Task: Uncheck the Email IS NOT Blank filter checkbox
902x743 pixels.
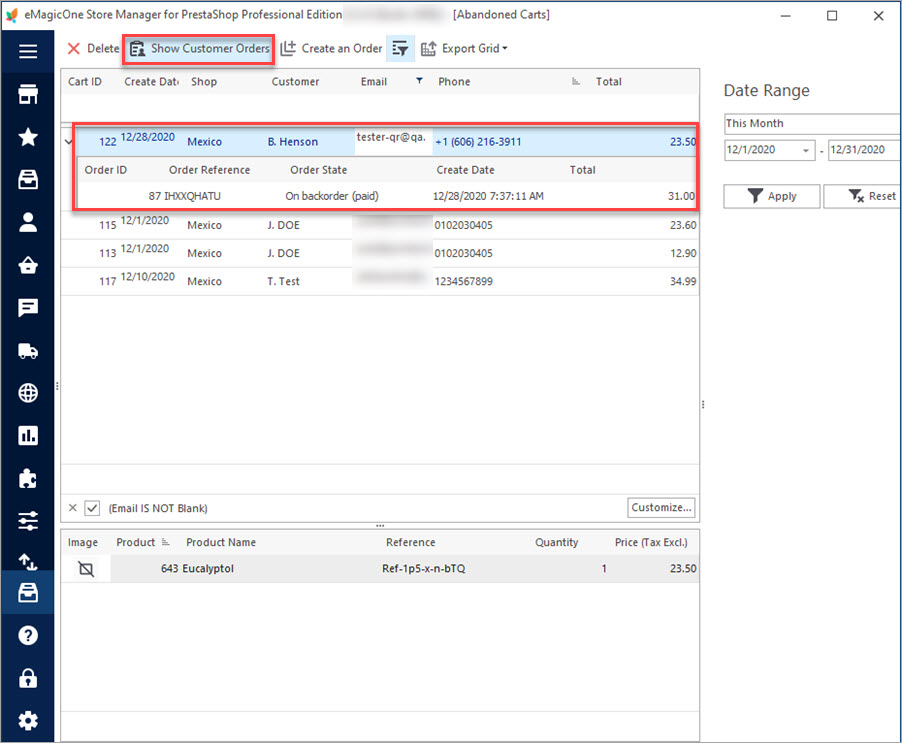Action: (92, 508)
